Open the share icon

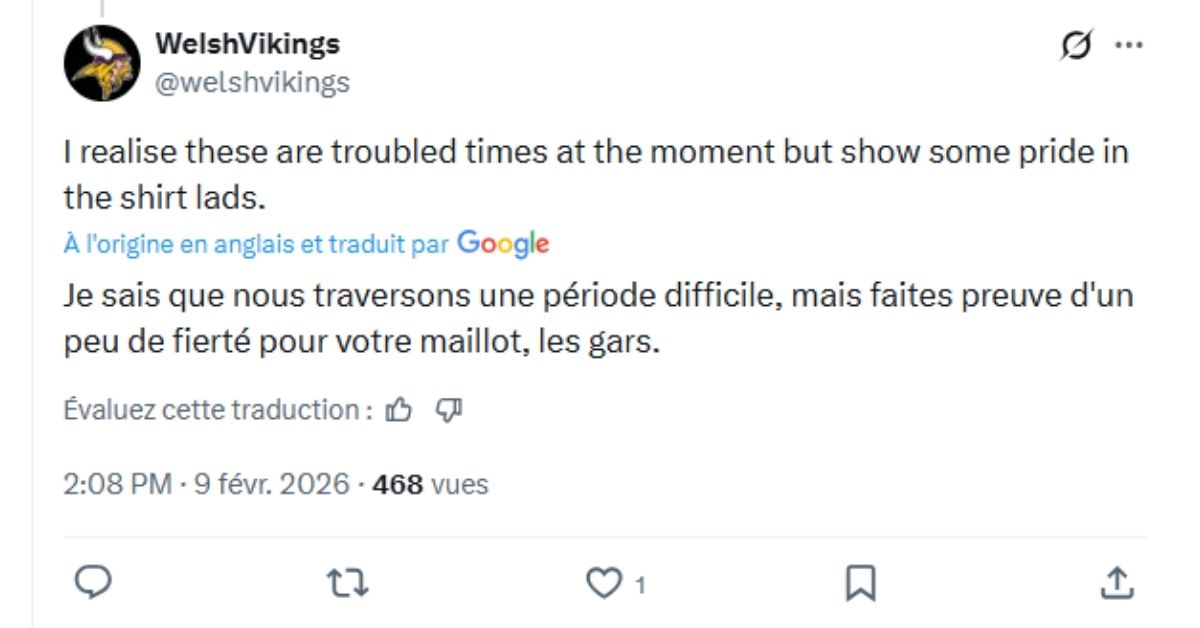click(x=1117, y=583)
